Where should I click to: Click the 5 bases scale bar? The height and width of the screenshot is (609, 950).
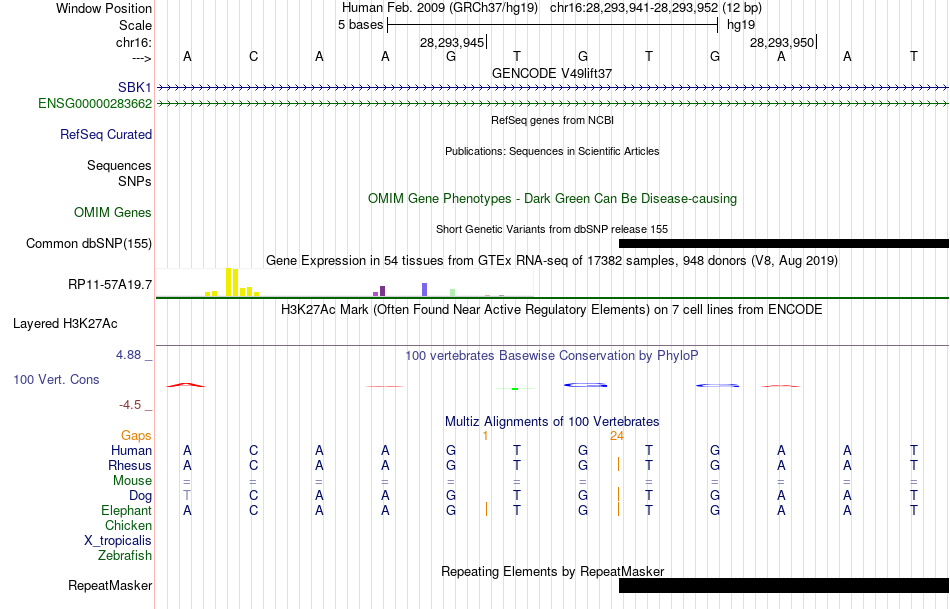[553, 25]
